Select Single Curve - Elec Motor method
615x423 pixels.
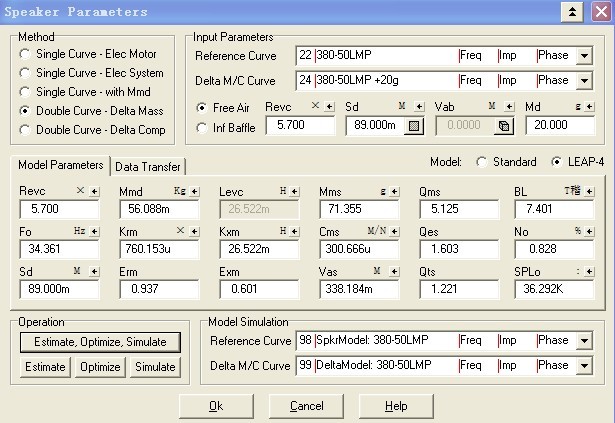pos(24,54)
